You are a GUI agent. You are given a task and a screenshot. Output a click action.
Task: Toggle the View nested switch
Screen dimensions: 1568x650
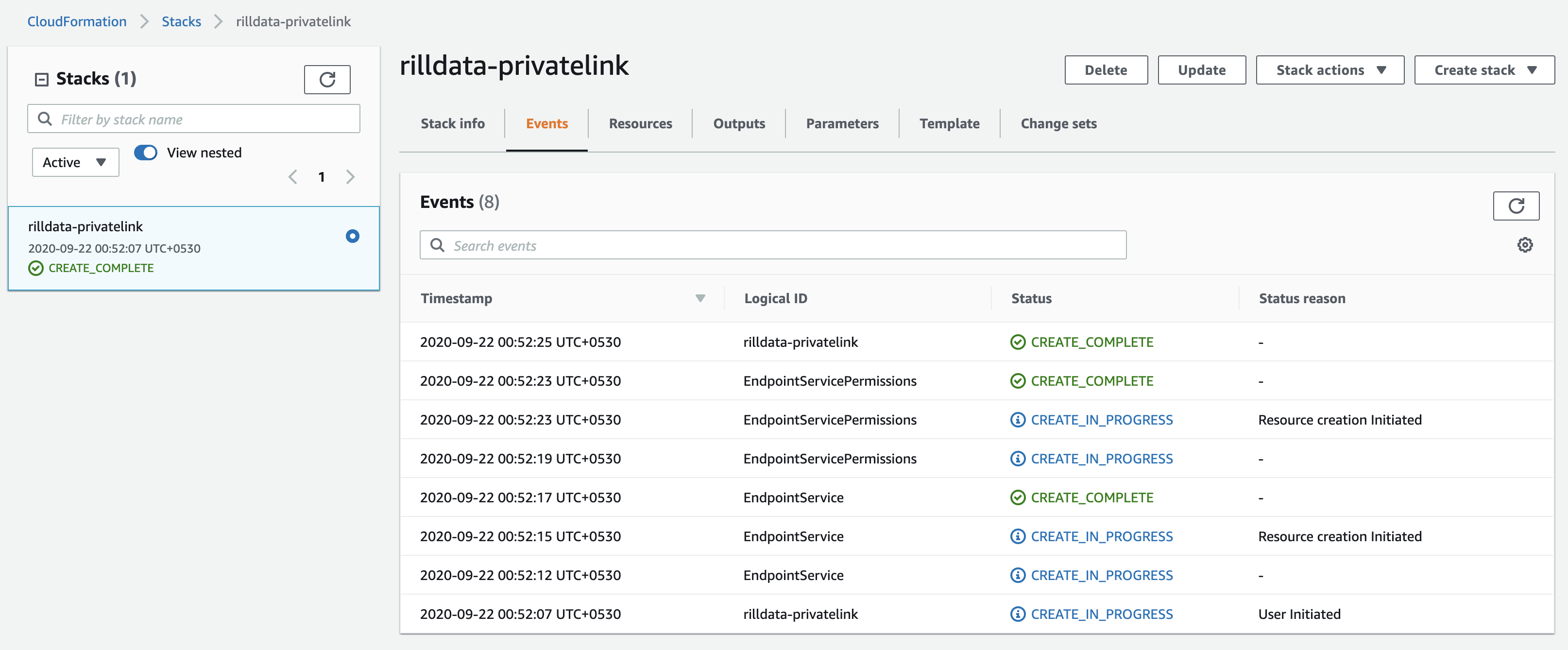tap(145, 152)
